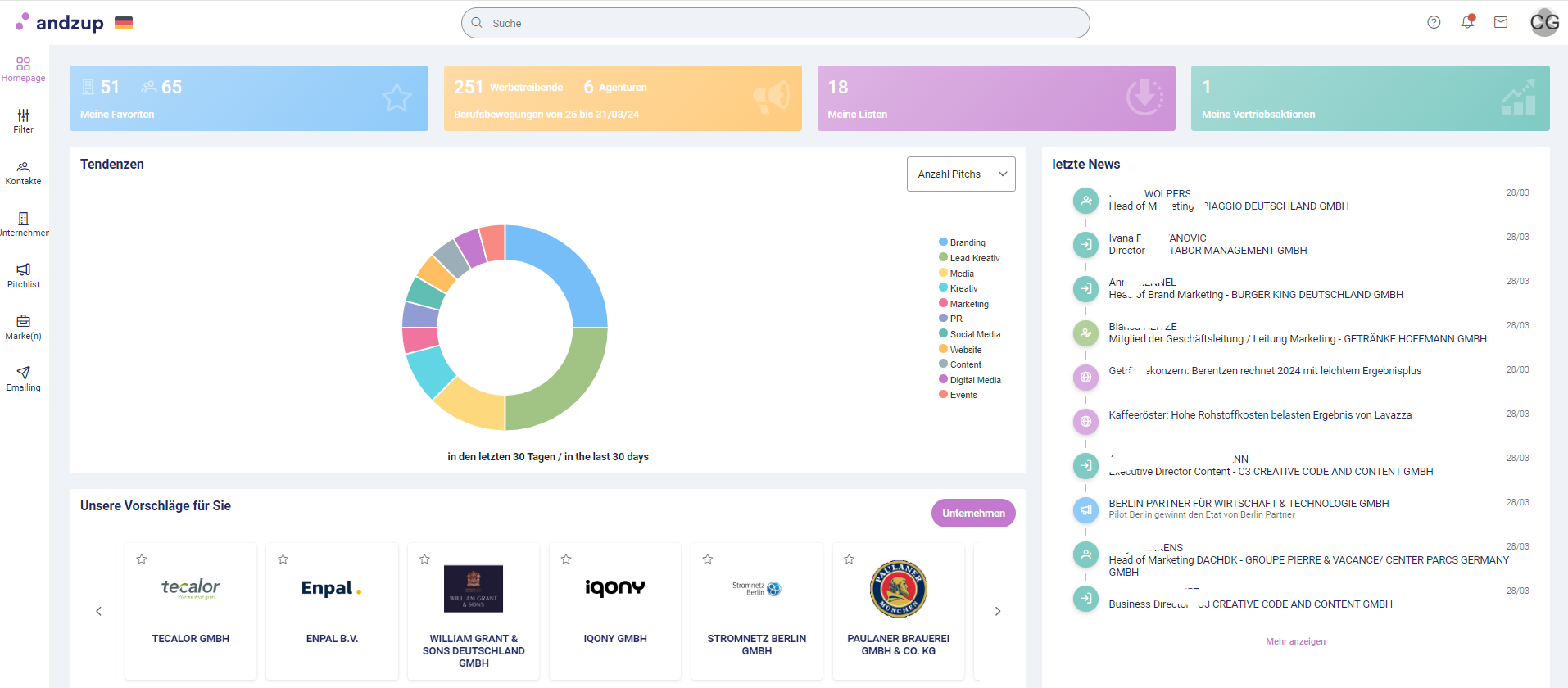Click the WILLIAM GRANT & SONS DEUTSCHLAND name

pos(474,651)
